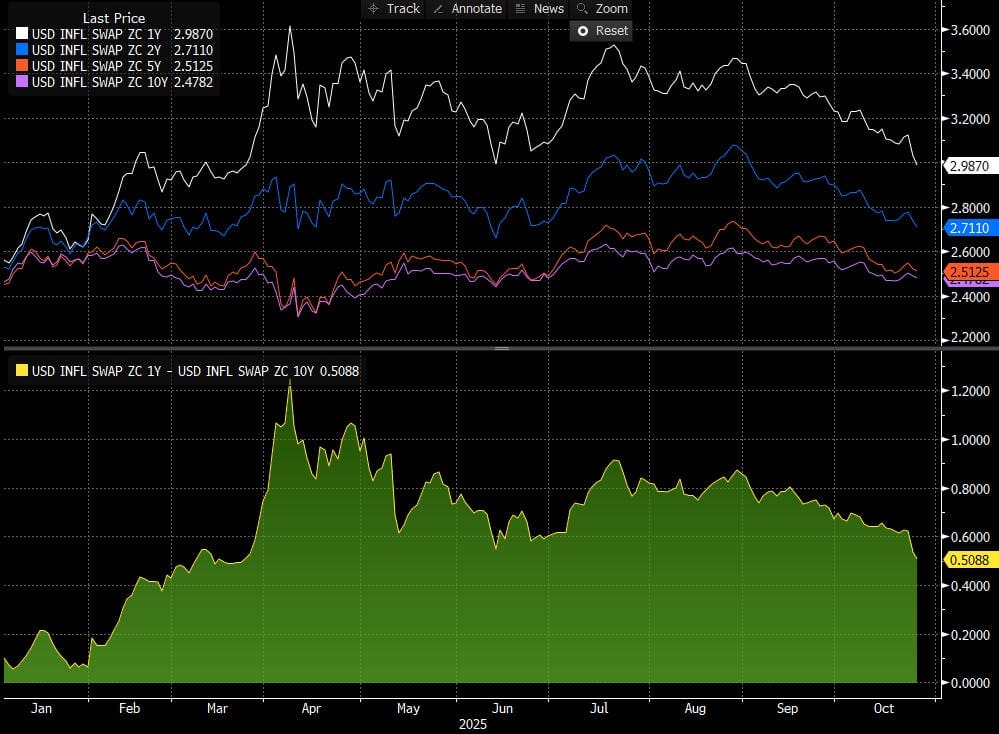The image size is (999, 734).
Task: Open the News toolbar item
Action: pyautogui.click(x=547, y=8)
